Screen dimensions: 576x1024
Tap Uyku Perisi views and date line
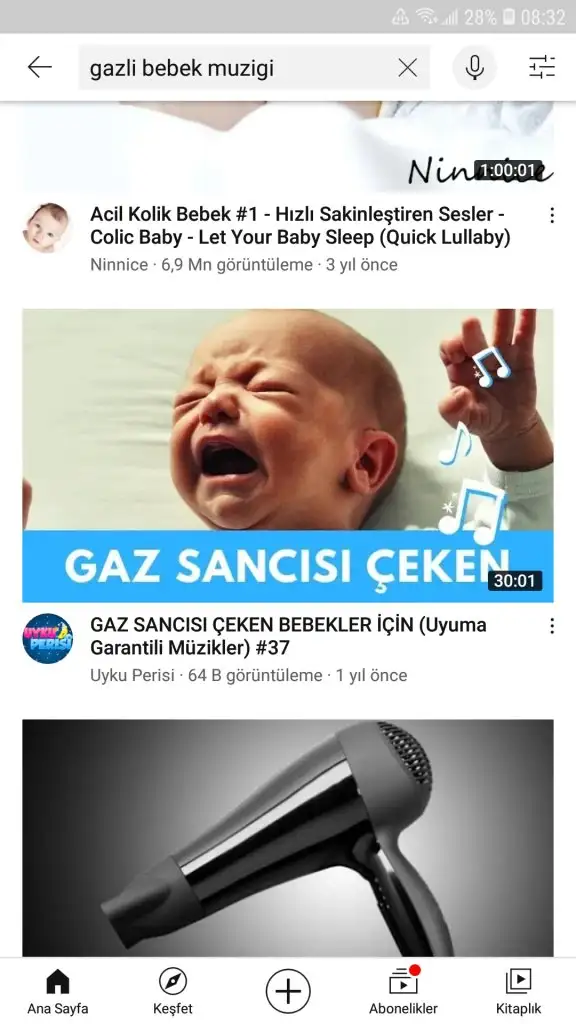click(x=248, y=675)
